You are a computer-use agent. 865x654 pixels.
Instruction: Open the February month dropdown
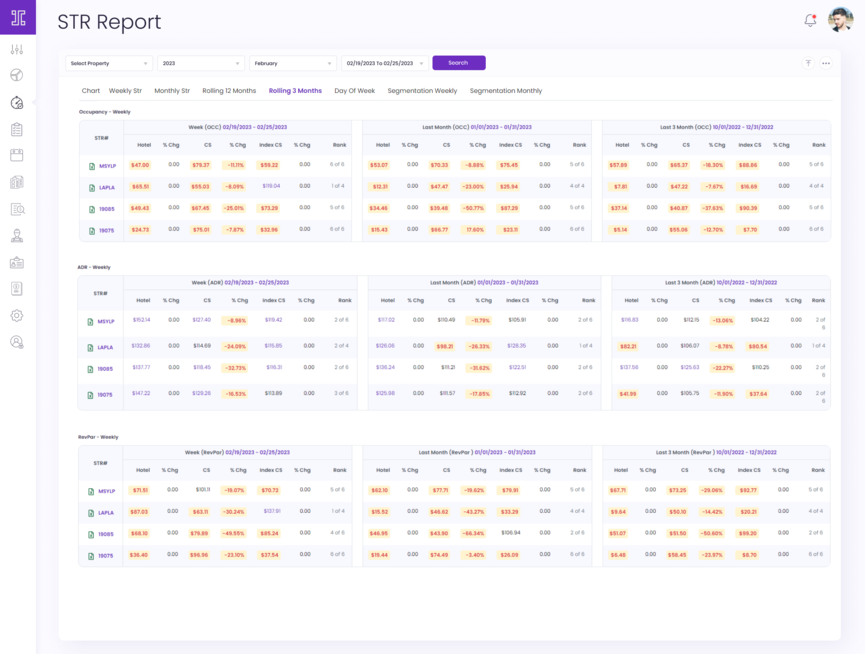pos(292,63)
